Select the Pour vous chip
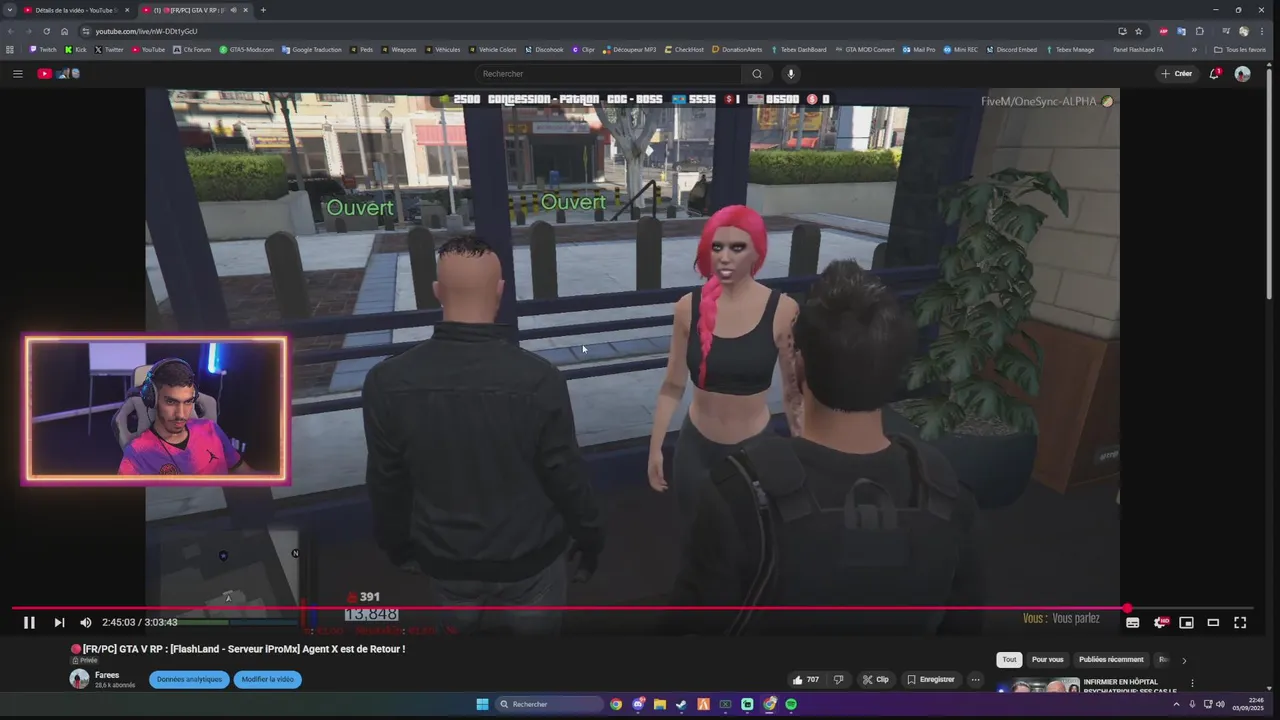 pyautogui.click(x=1047, y=659)
